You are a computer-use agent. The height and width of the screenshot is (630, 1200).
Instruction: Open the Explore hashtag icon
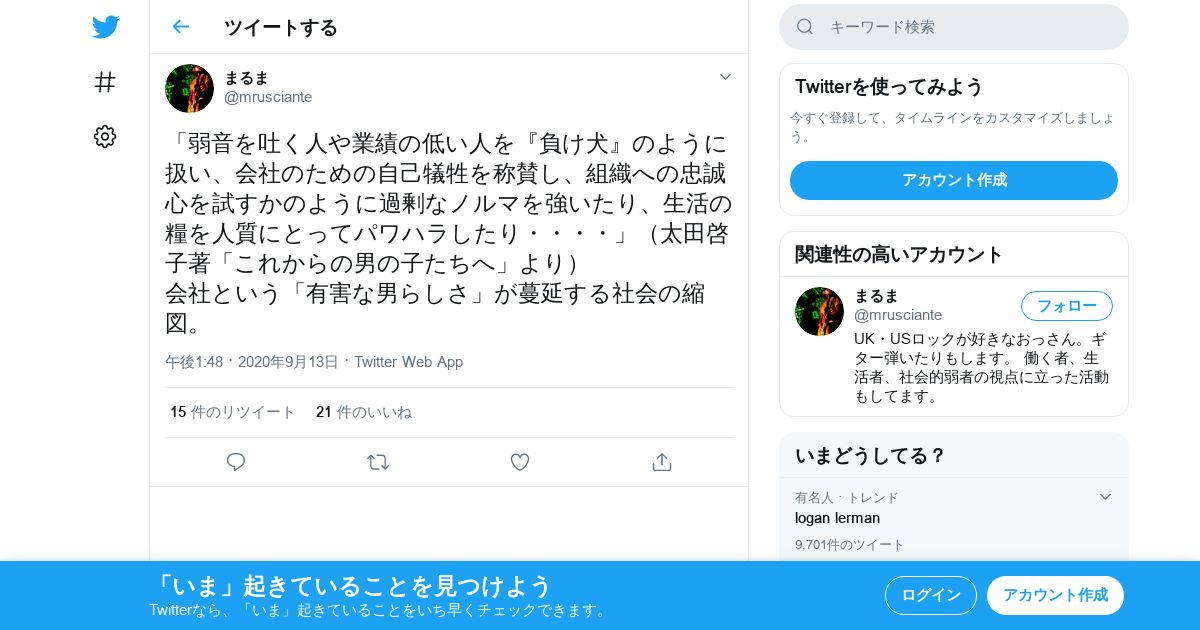pyautogui.click(x=105, y=82)
